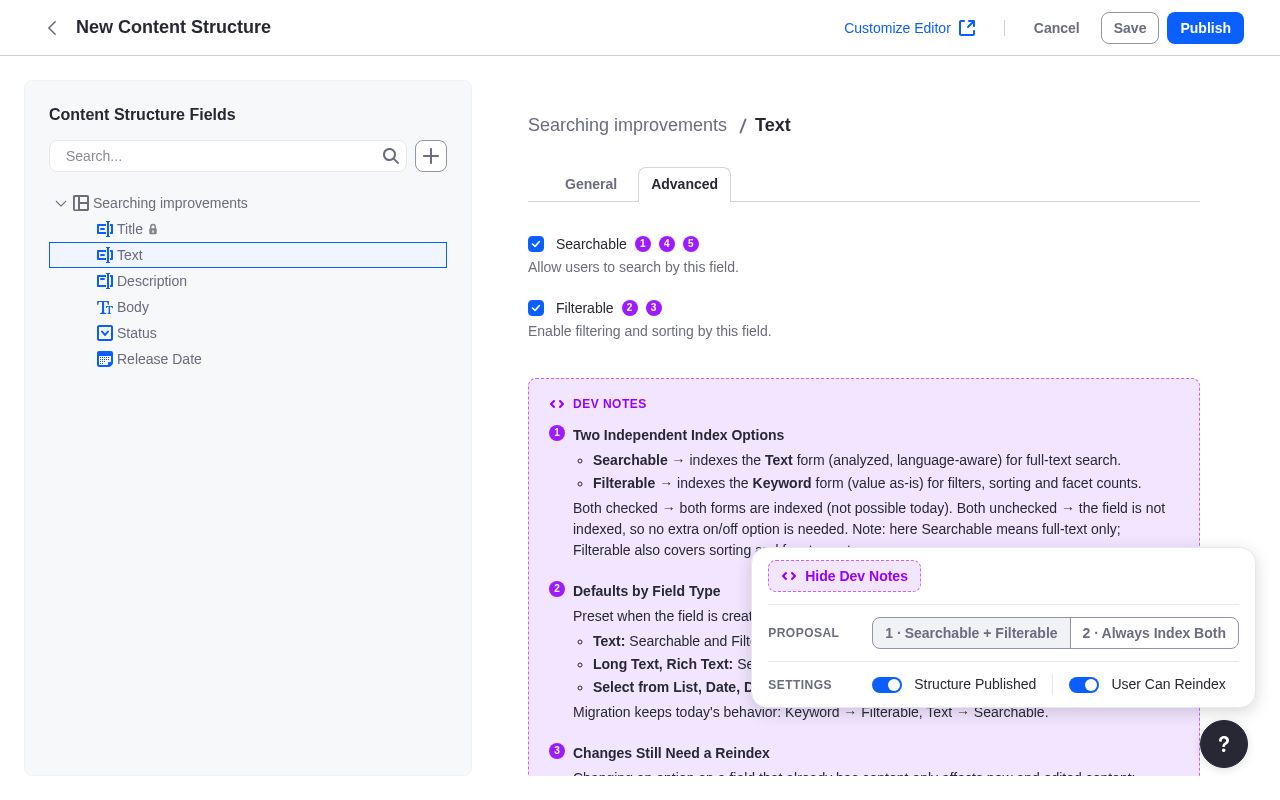Click the magnifier icon in the fields search
The height and width of the screenshot is (800, 1280).
tap(391, 156)
